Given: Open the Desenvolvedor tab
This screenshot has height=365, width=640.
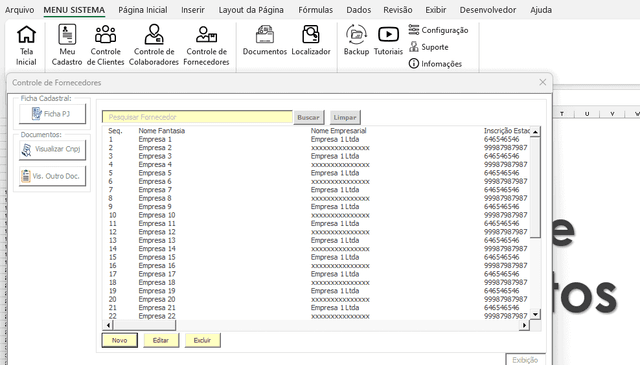Looking at the screenshot, I should [488, 10].
